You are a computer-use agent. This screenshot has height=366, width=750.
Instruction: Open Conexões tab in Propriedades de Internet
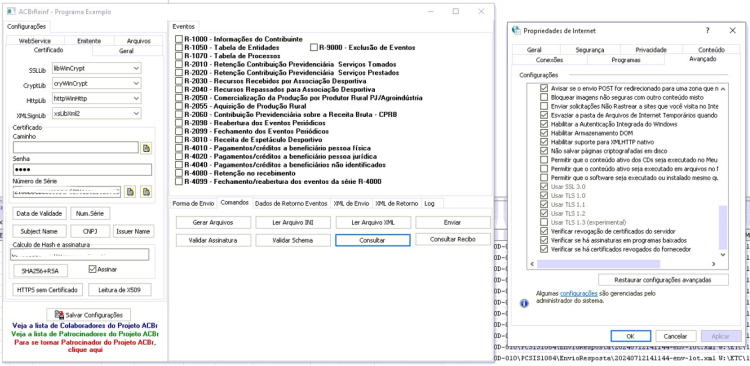(550, 60)
